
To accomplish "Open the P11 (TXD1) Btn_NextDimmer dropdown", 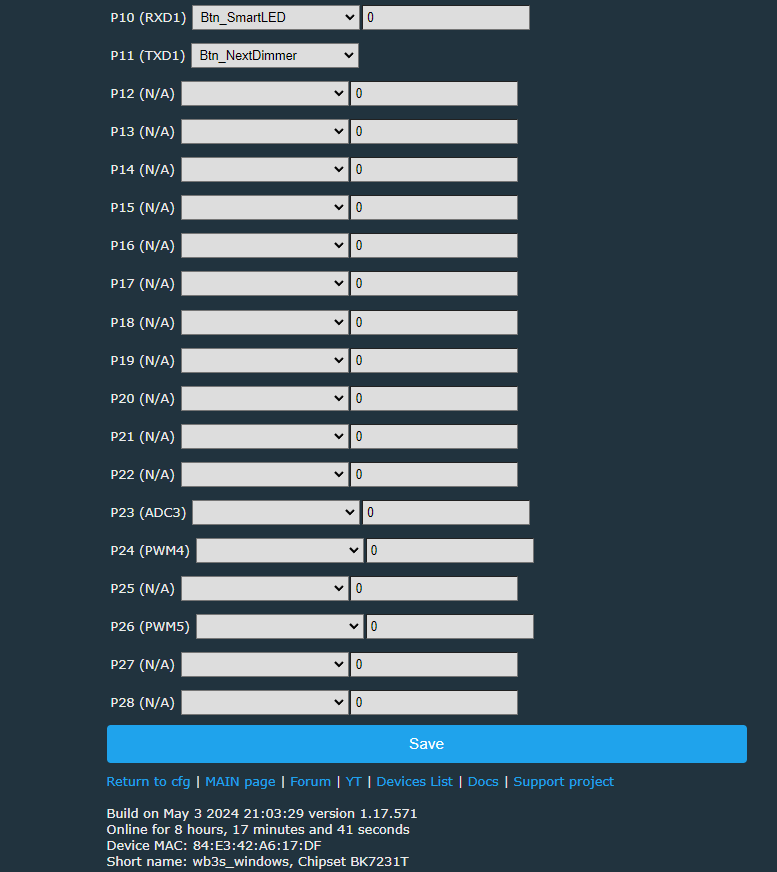I will click(275, 56).
